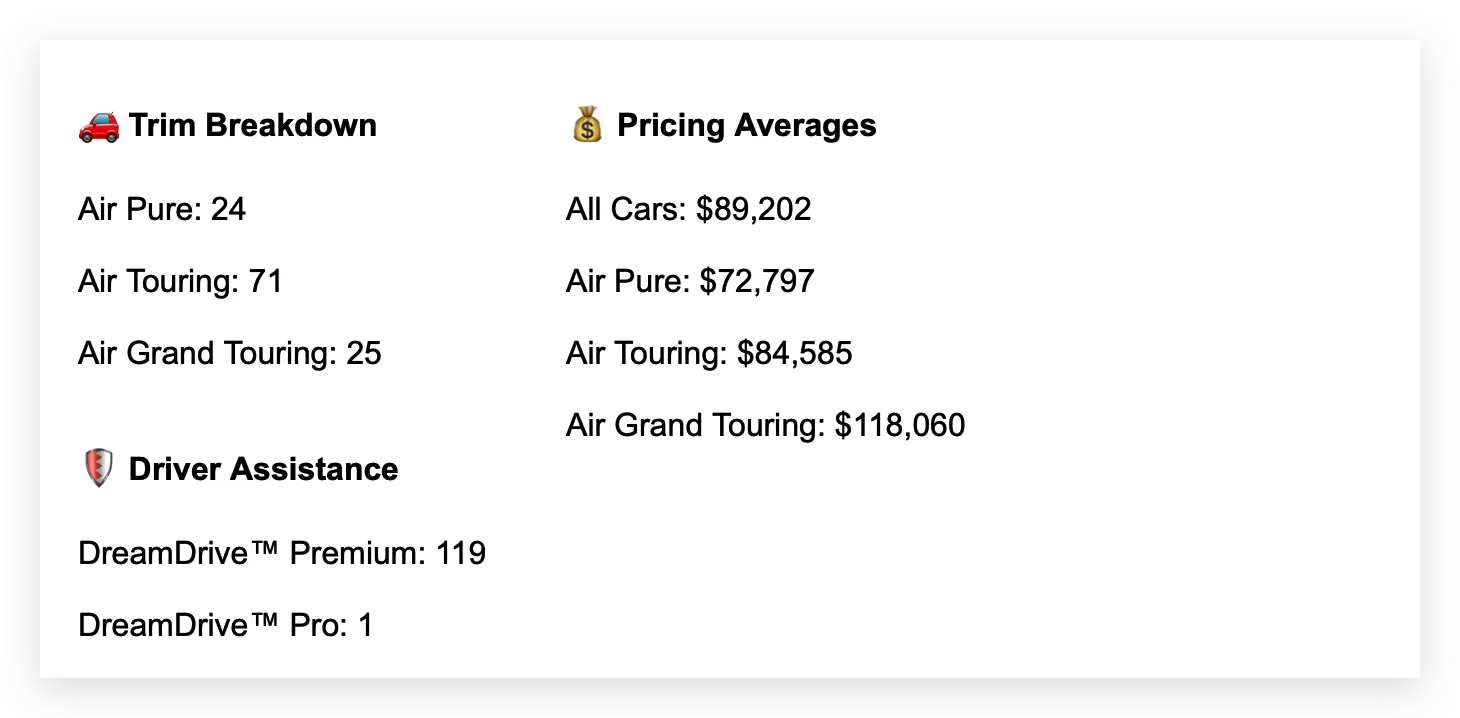
Task: Click the number 71 after Air Touring
Action: click(266, 282)
